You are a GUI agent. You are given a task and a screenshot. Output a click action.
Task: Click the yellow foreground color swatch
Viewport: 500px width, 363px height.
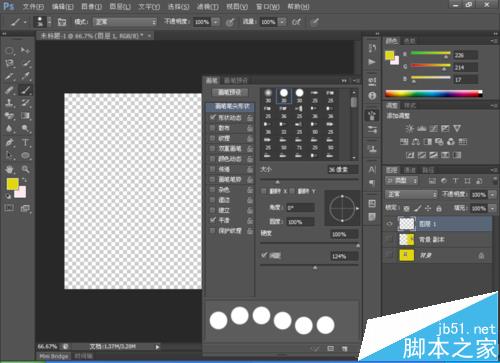point(12,184)
